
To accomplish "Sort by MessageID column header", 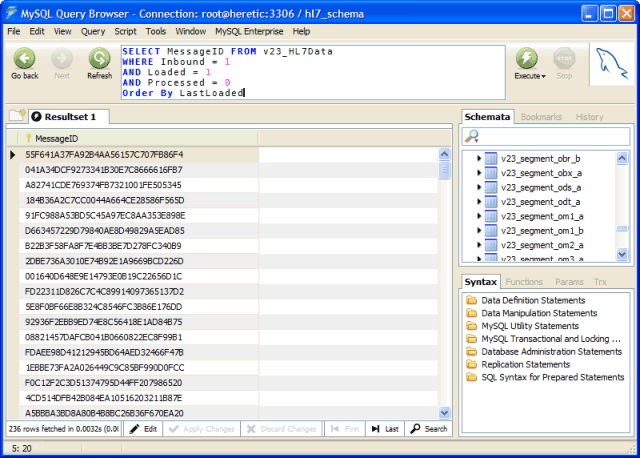I will tap(138, 138).
